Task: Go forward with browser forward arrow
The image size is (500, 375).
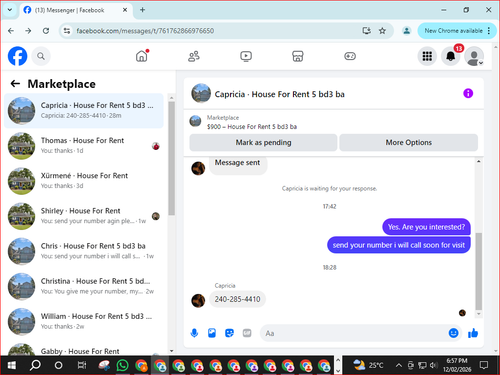Action: (28, 31)
